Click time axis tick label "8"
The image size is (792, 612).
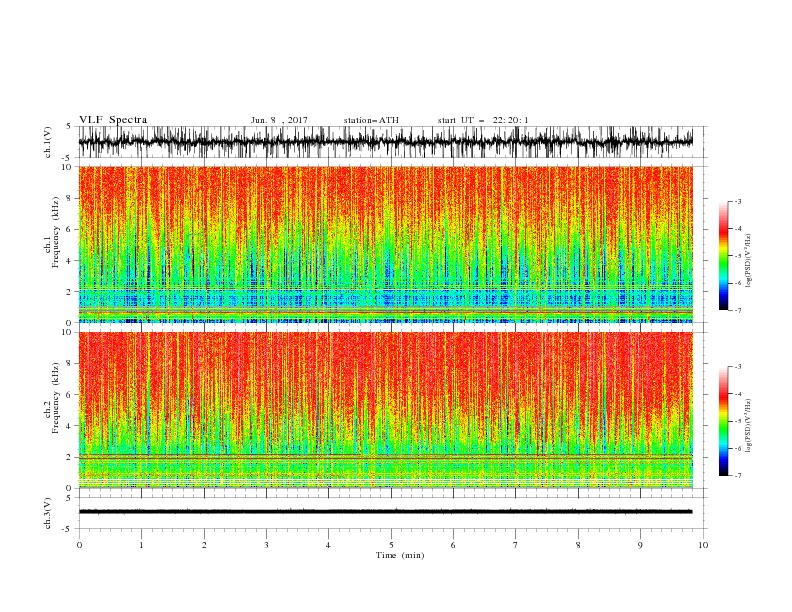tap(578, 545)
